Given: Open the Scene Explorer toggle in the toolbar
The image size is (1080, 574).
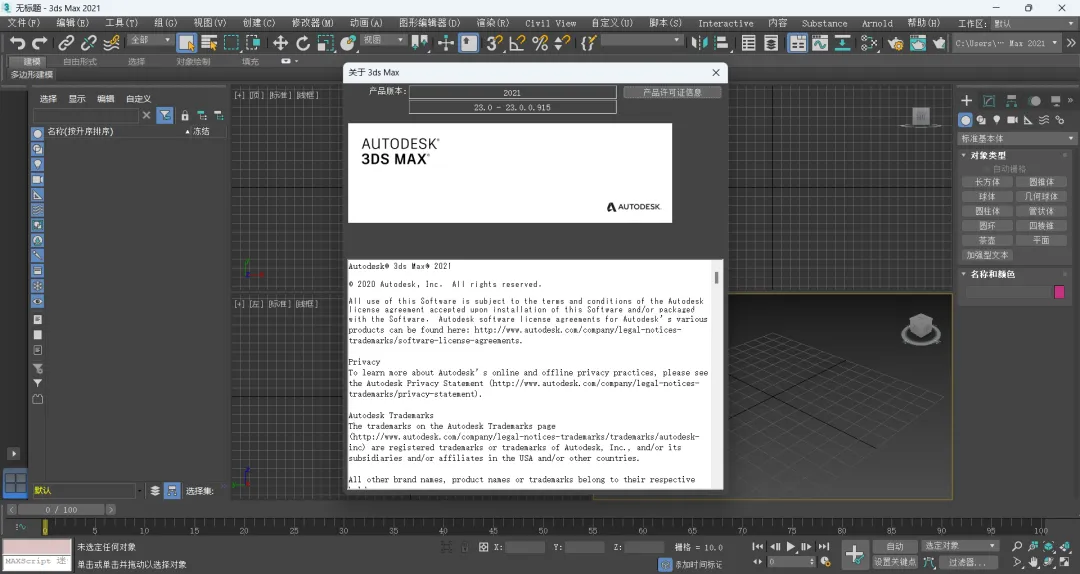Looking at the screenshot, I should click(749, 43).
